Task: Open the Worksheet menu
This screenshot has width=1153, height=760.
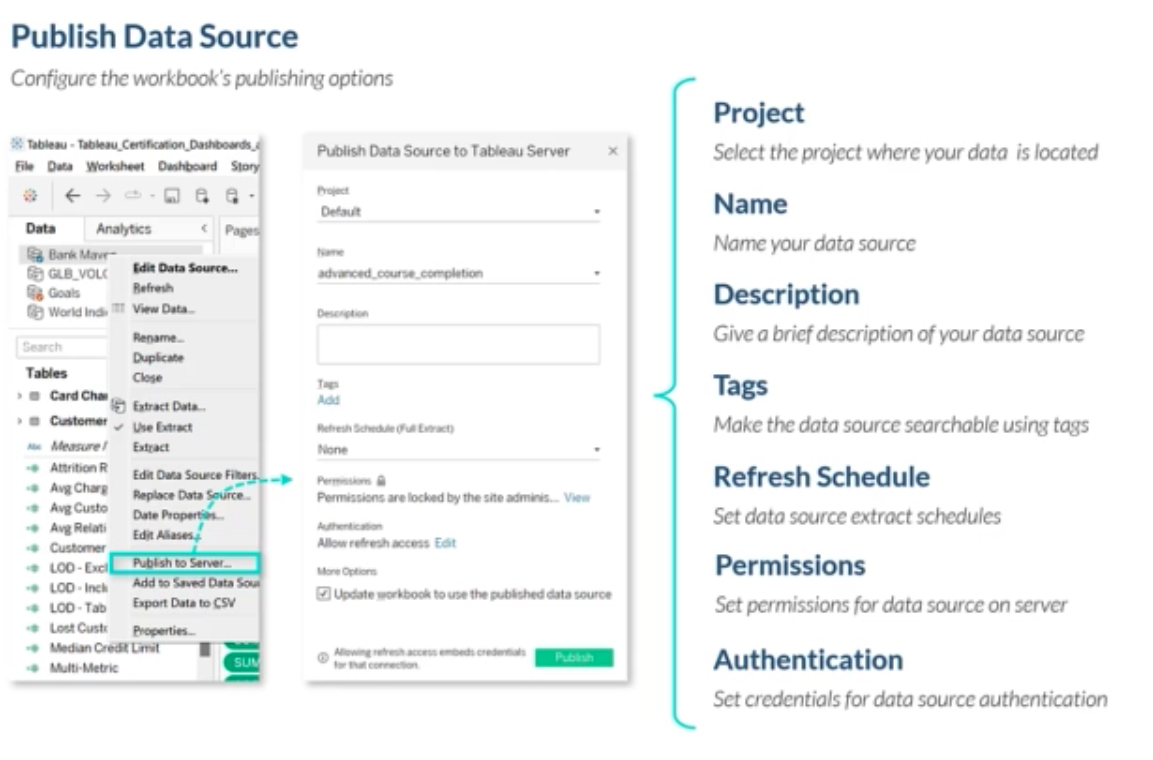Action: (115, 166)
